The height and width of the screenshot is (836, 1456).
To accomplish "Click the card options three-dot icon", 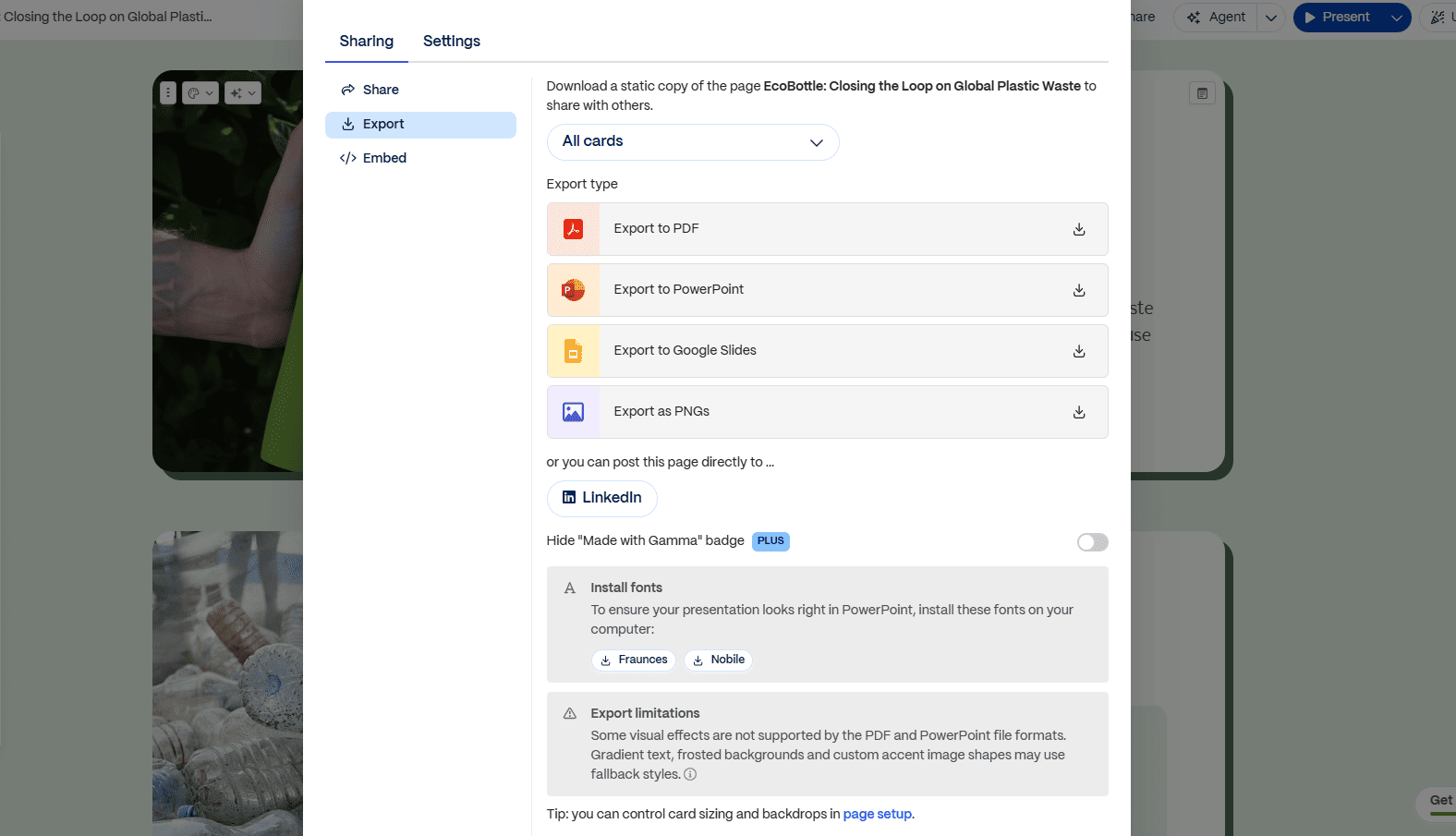I will point(167,92).
